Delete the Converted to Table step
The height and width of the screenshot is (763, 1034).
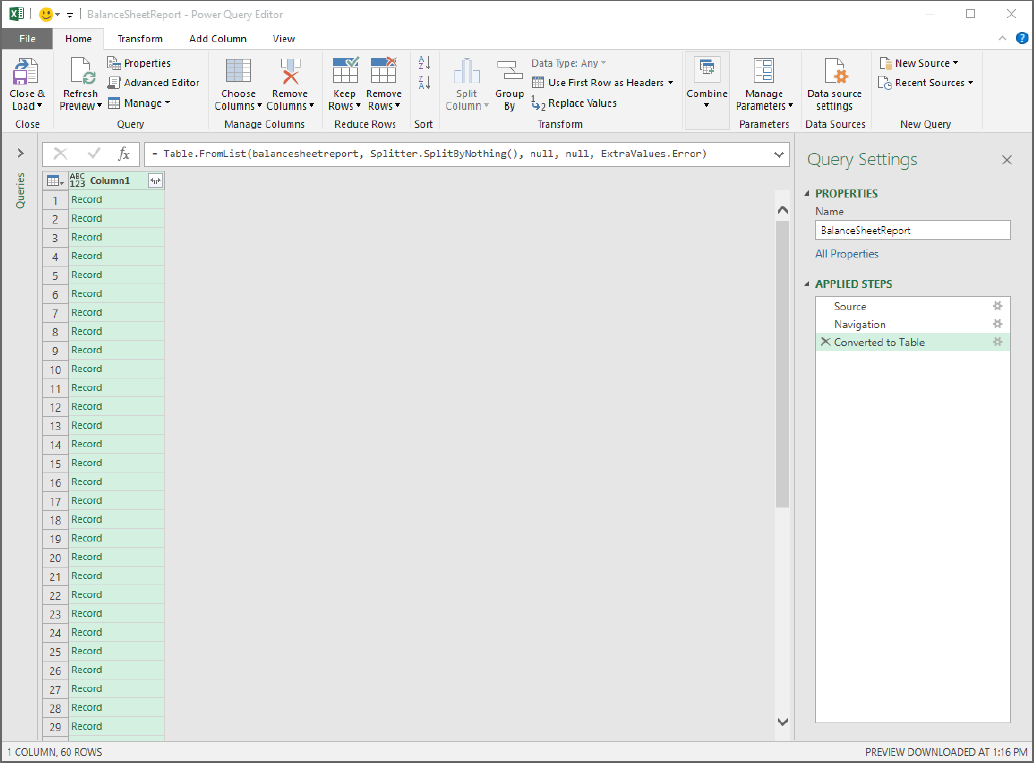coord(825,342)
